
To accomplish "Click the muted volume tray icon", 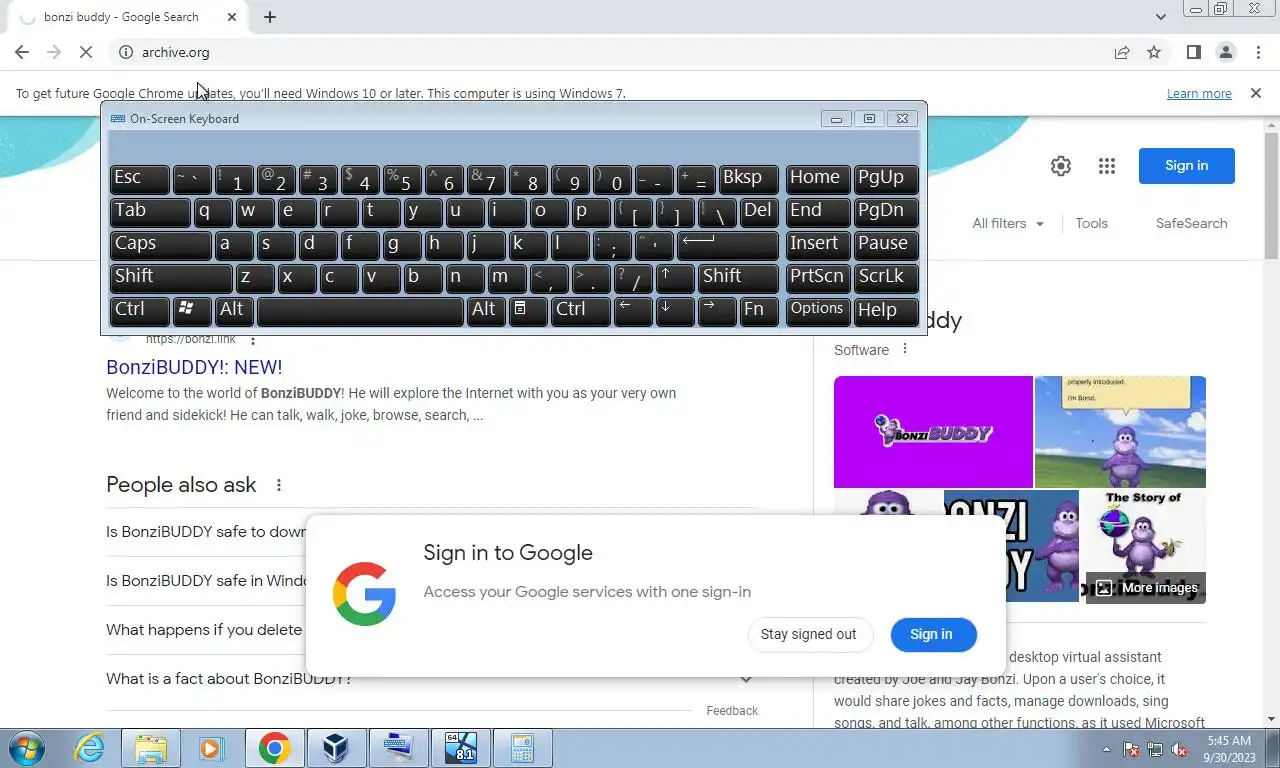I will [1179, 749].
